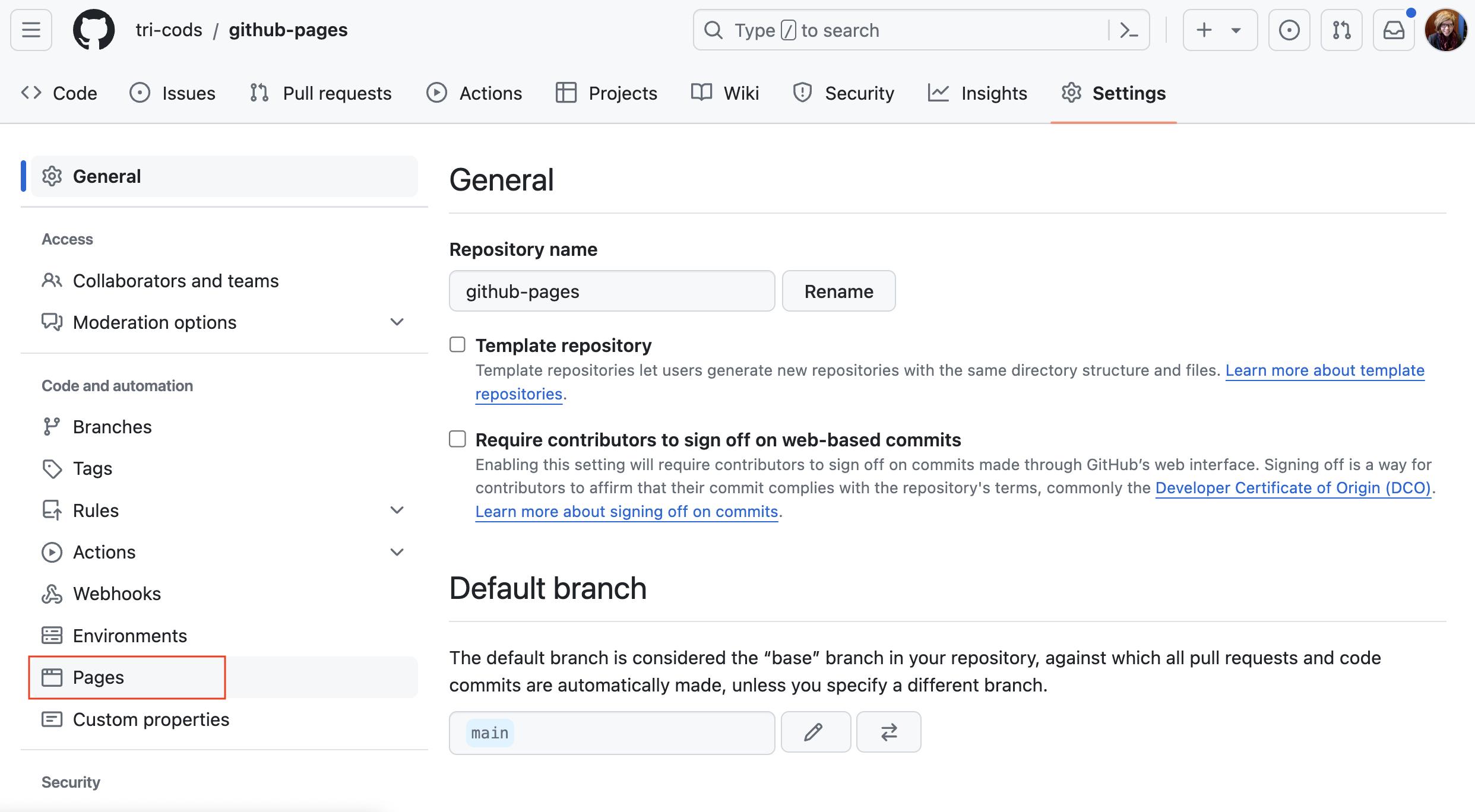This screenshot has height=812, width=1475.
Task: Click the Webhooks icon
Action: [x=52, y=594]
